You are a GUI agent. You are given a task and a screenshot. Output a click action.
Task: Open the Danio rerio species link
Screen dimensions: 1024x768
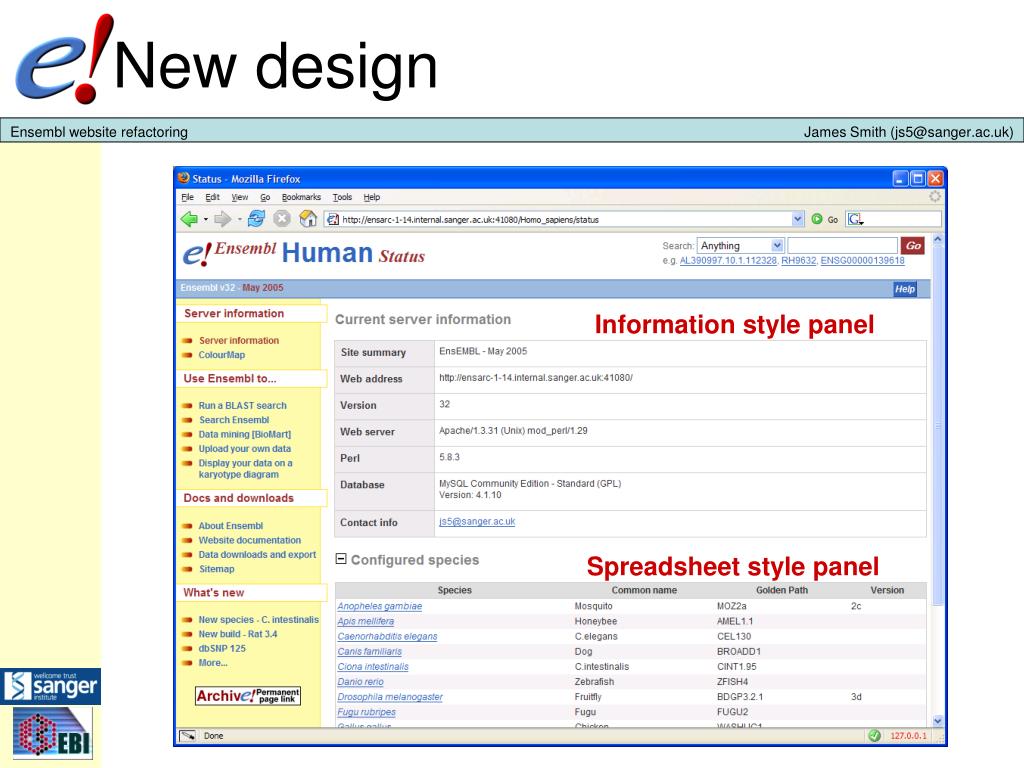pyautogui.click(x=360, y=681)
